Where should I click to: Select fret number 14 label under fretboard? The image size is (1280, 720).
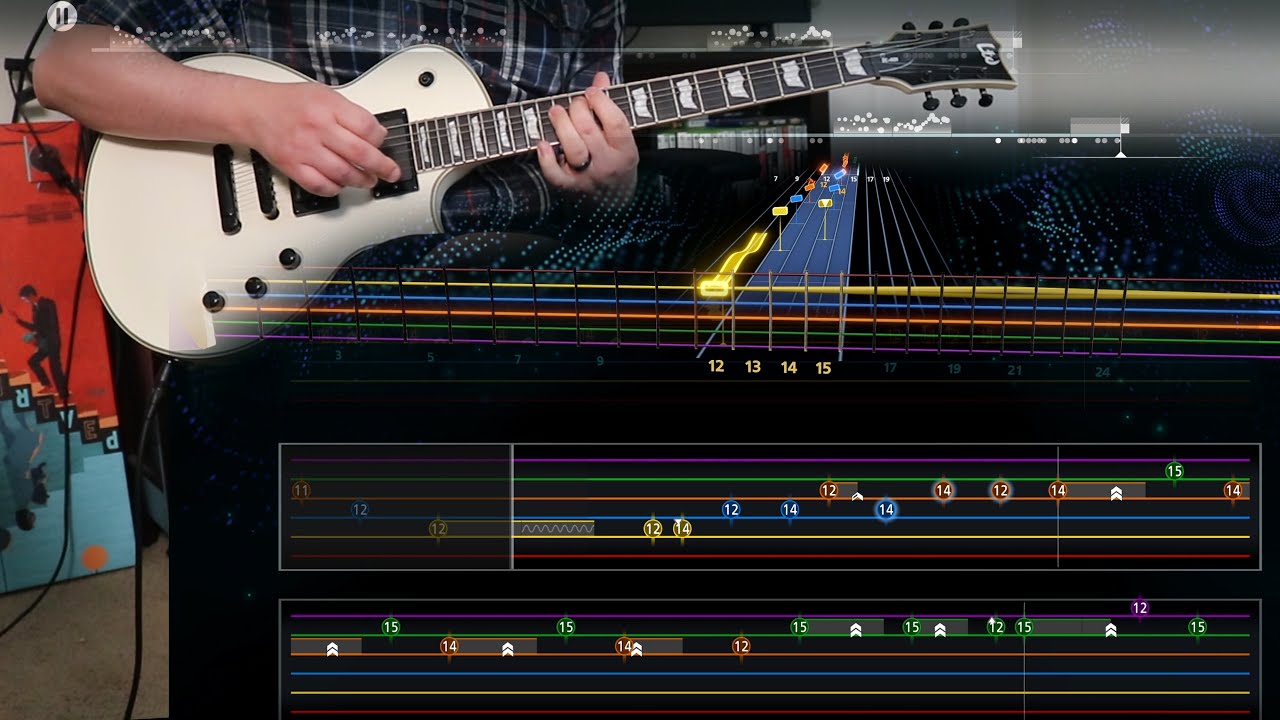pos(789,368)
